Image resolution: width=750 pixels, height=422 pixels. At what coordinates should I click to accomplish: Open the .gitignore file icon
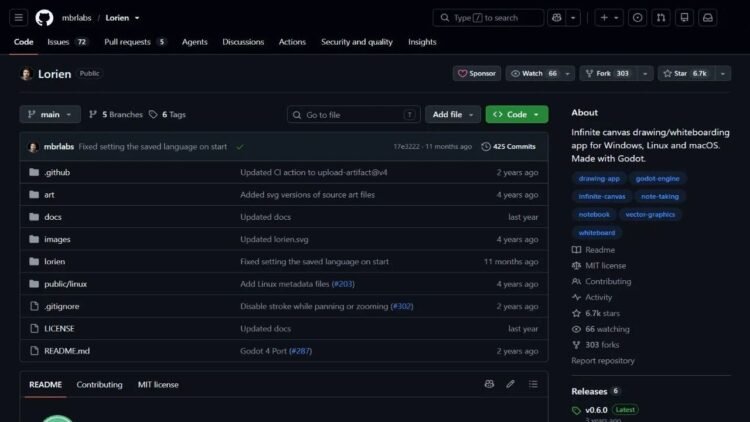click(34, 306)
